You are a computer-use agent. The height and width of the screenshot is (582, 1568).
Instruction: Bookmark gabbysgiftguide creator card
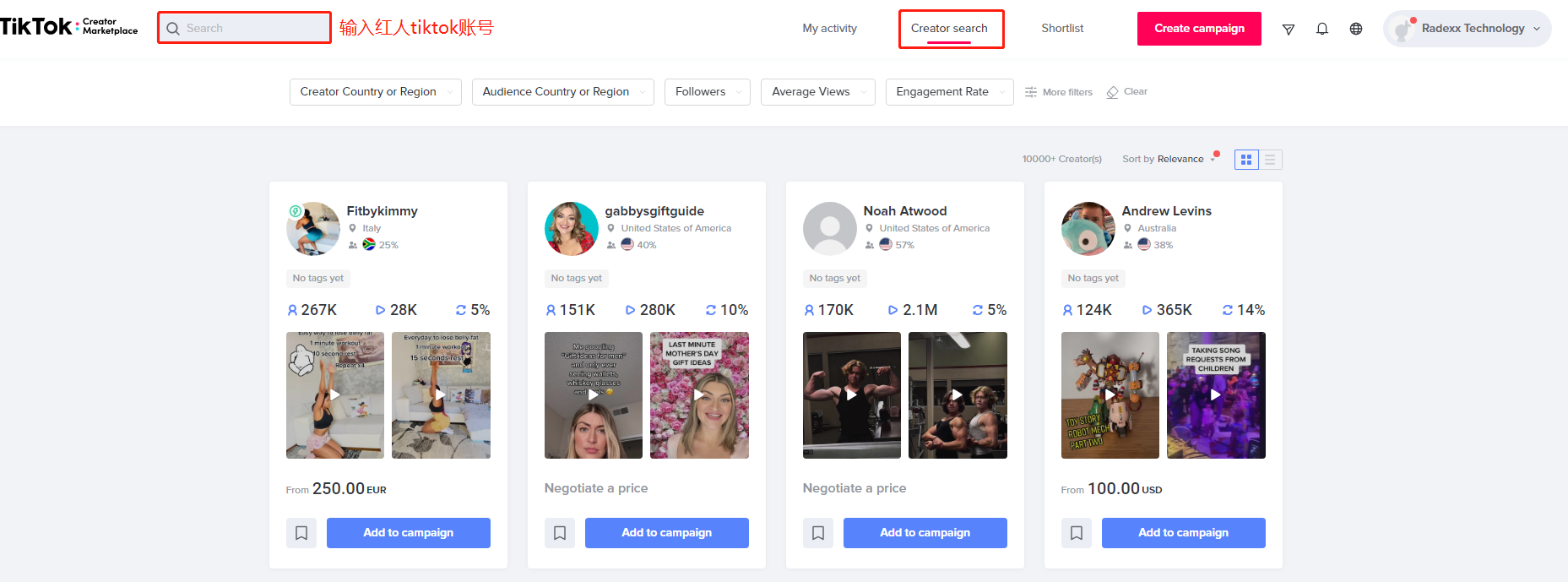tap(560, 533)
